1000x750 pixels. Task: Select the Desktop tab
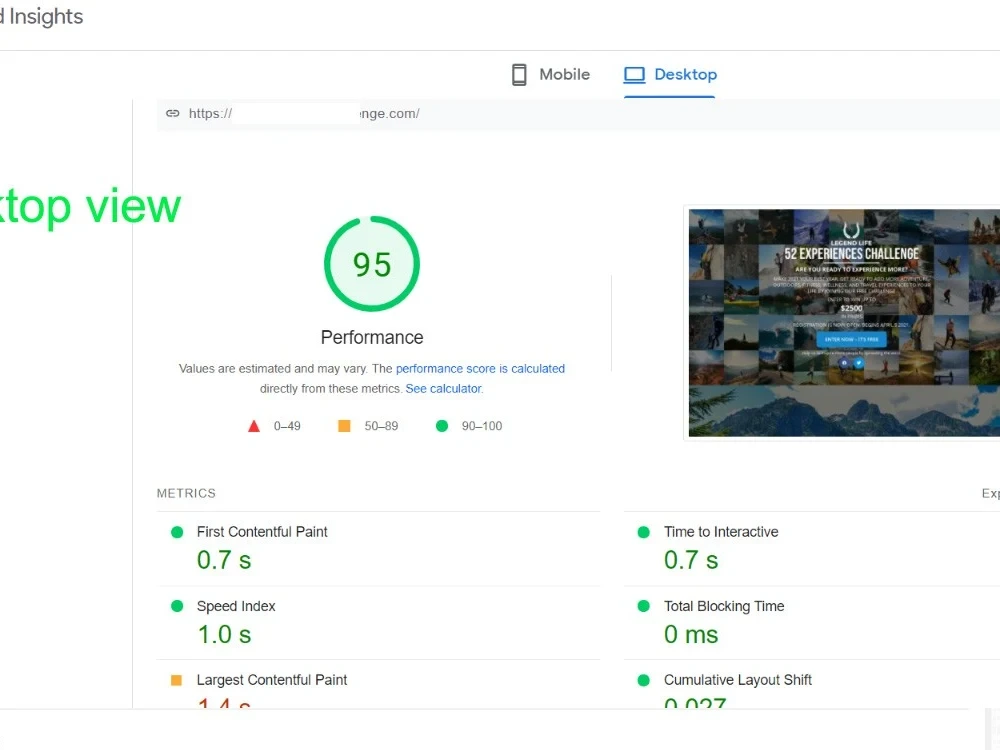coord(670,75)
